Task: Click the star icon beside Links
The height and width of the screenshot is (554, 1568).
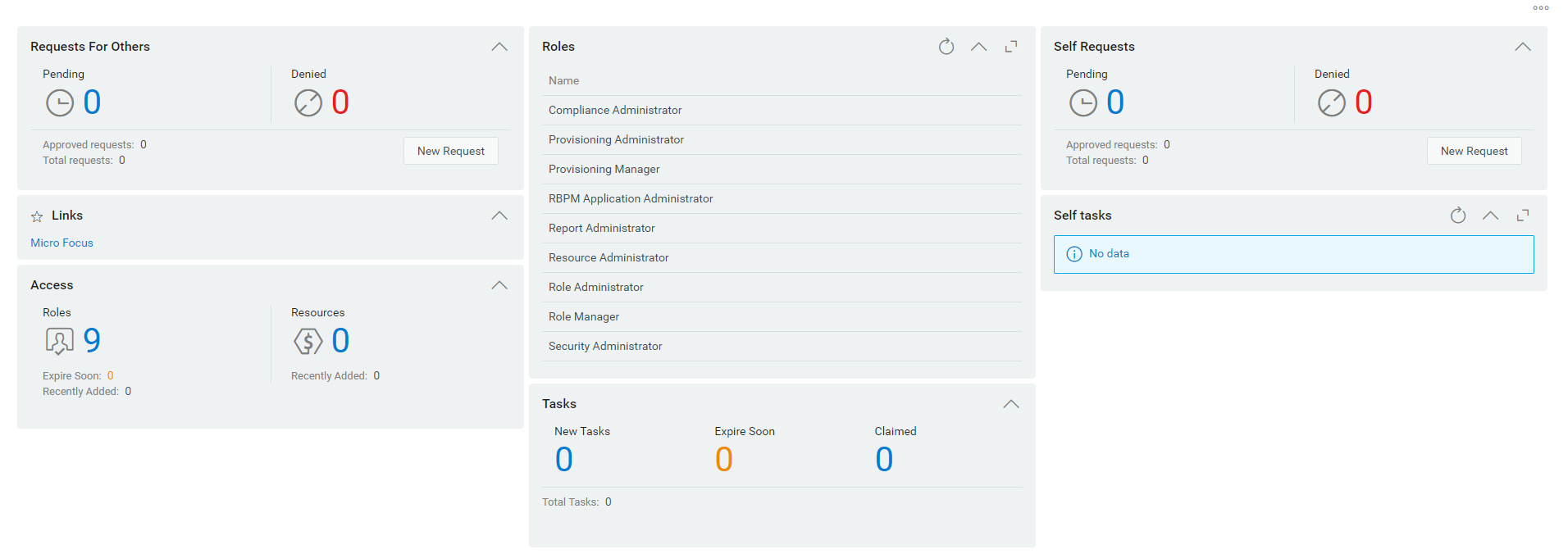Action: [x=37, y=216]
